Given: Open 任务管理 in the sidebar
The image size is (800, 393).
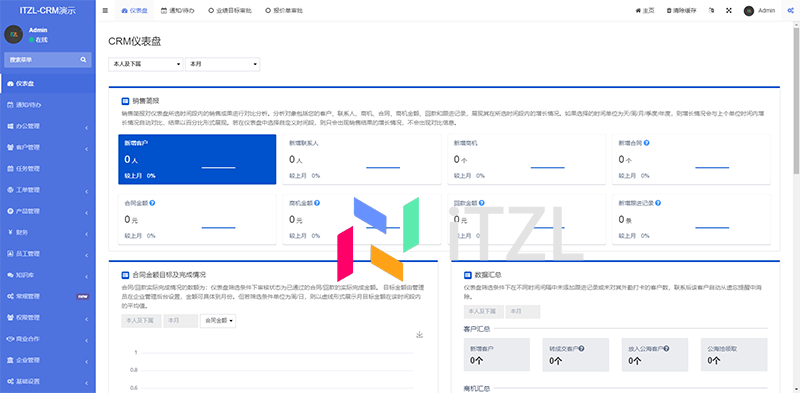Looking at the screenshot, I should click(x=48, y=168).
